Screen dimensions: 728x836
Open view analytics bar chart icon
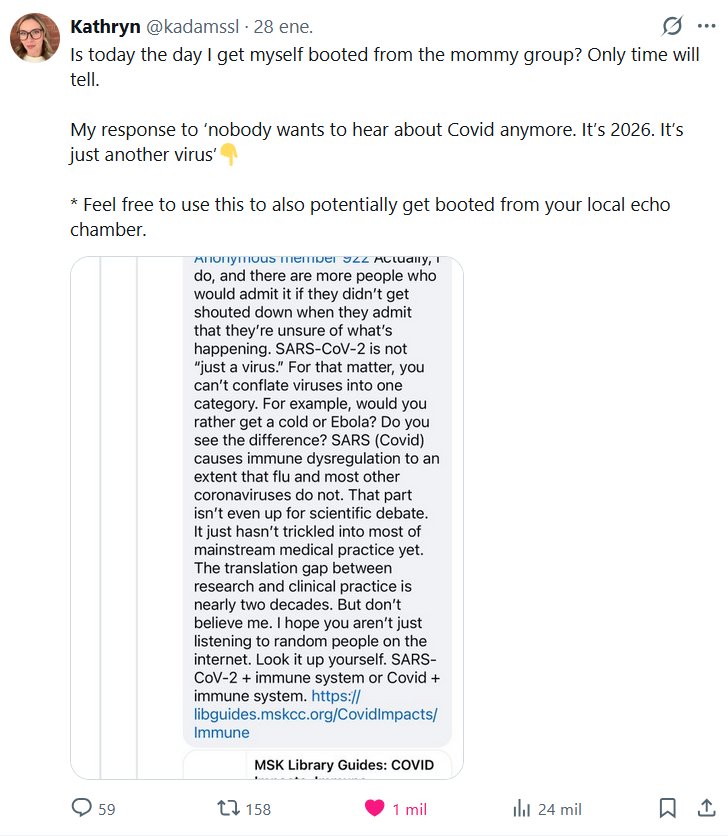pos(521,808)
